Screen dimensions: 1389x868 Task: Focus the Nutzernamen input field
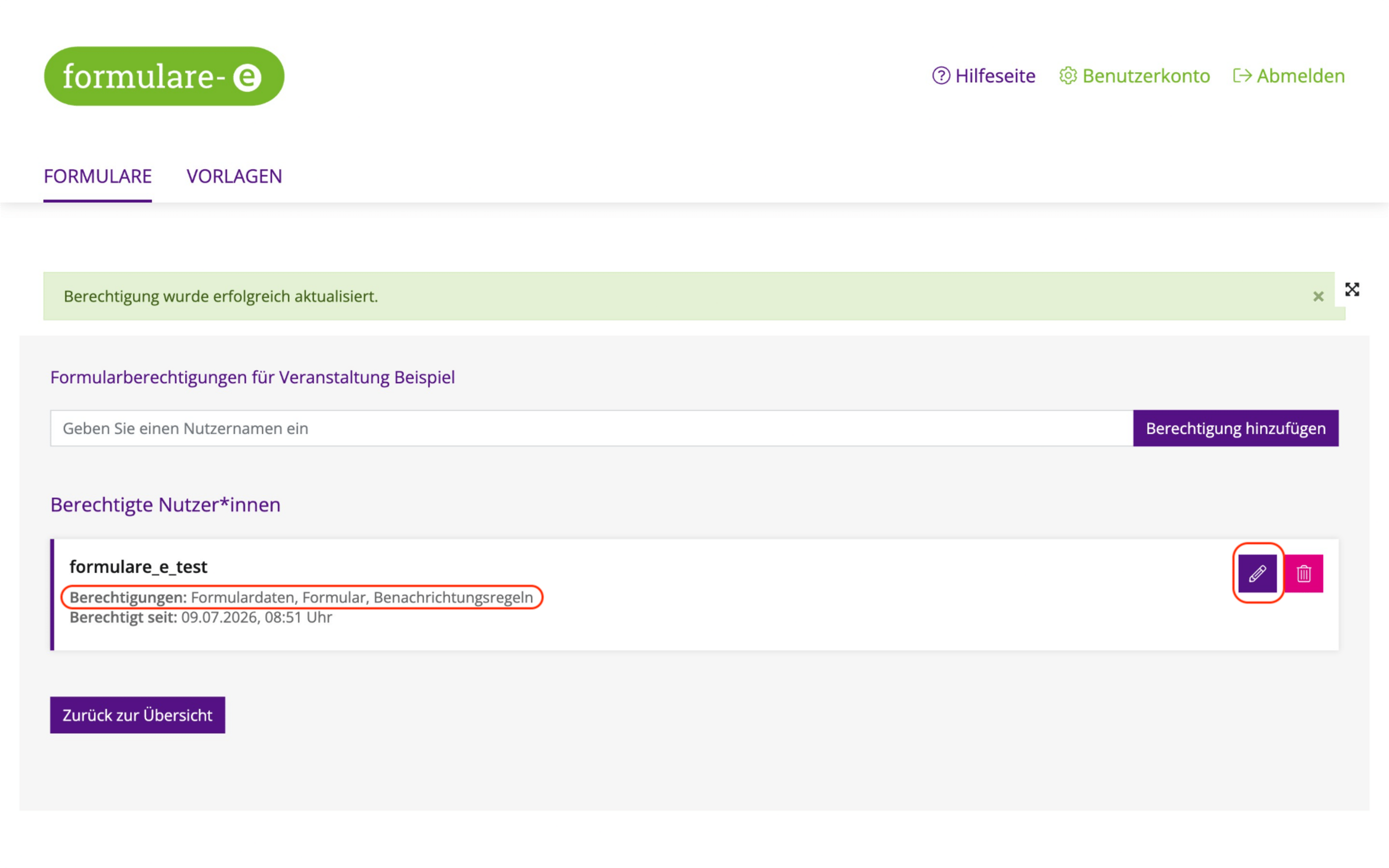click(x=592, y=428)
